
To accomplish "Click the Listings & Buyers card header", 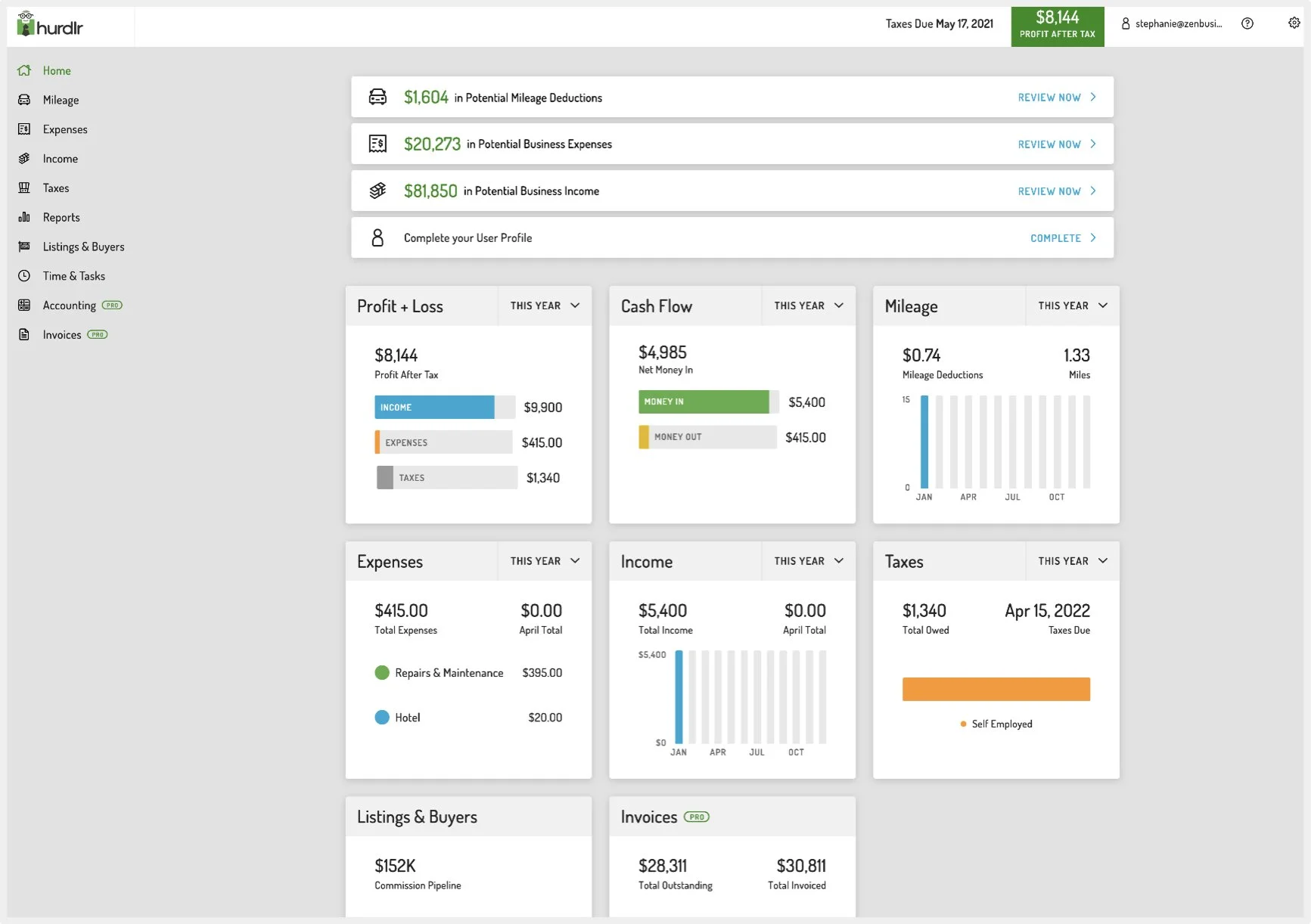I will (468, 817).
